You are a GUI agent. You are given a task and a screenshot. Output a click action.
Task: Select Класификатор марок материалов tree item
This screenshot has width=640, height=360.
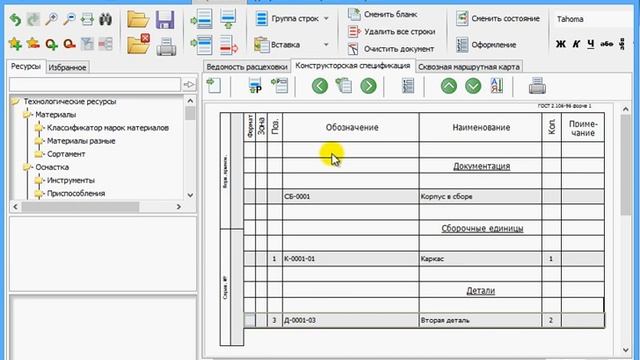pyautogui.click(x=108, y=128)
